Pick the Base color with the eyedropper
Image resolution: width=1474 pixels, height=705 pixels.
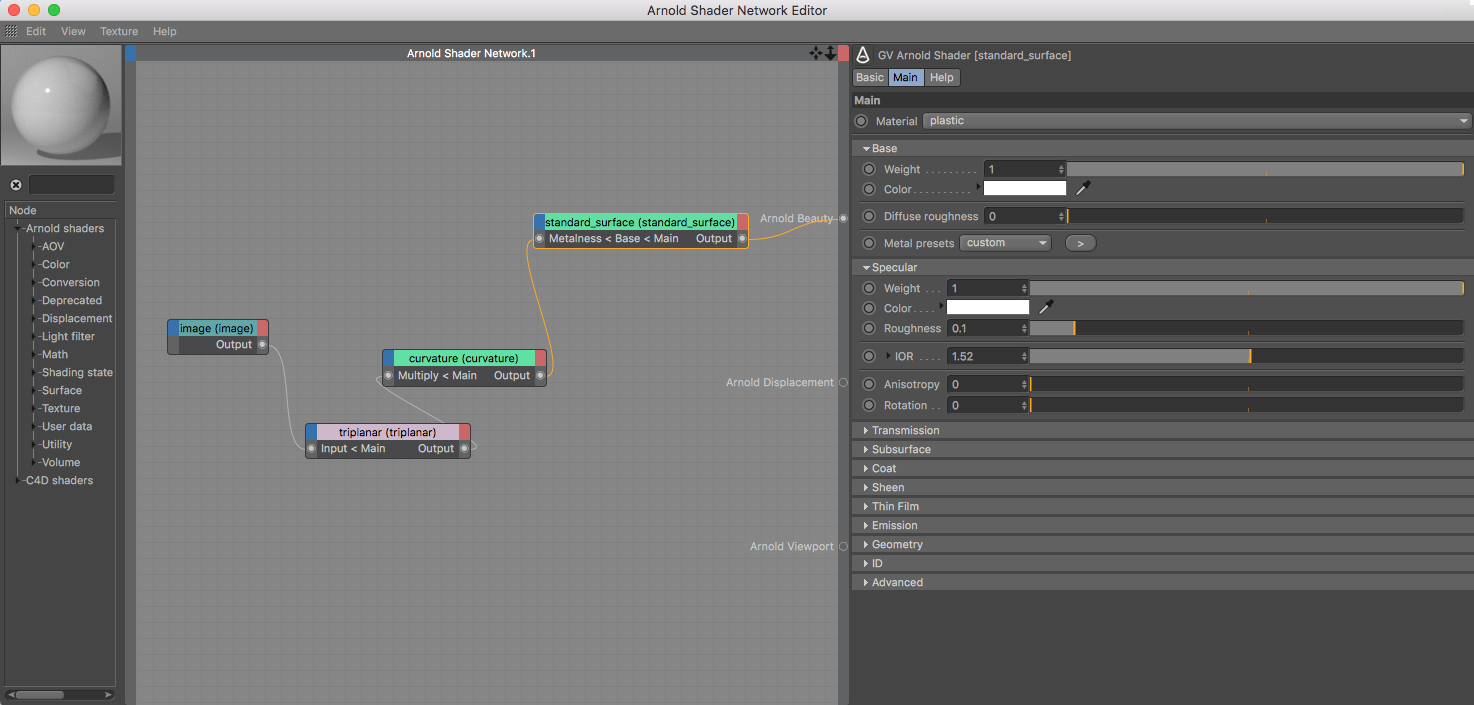click(1083, 188)
